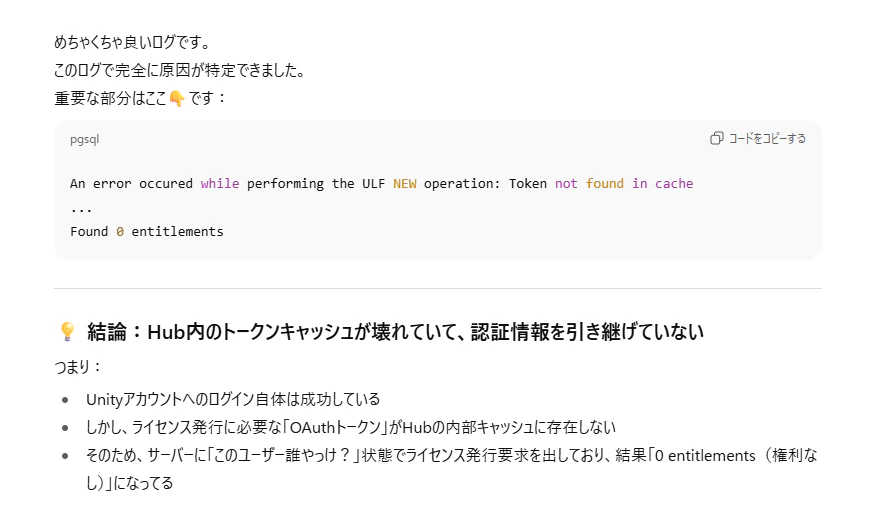Image resolution: width=894 pixels, height=524 pixels.
Task: Click the pointing-down finger emoji
Action: pyautogui.click(x=177, y=99)
